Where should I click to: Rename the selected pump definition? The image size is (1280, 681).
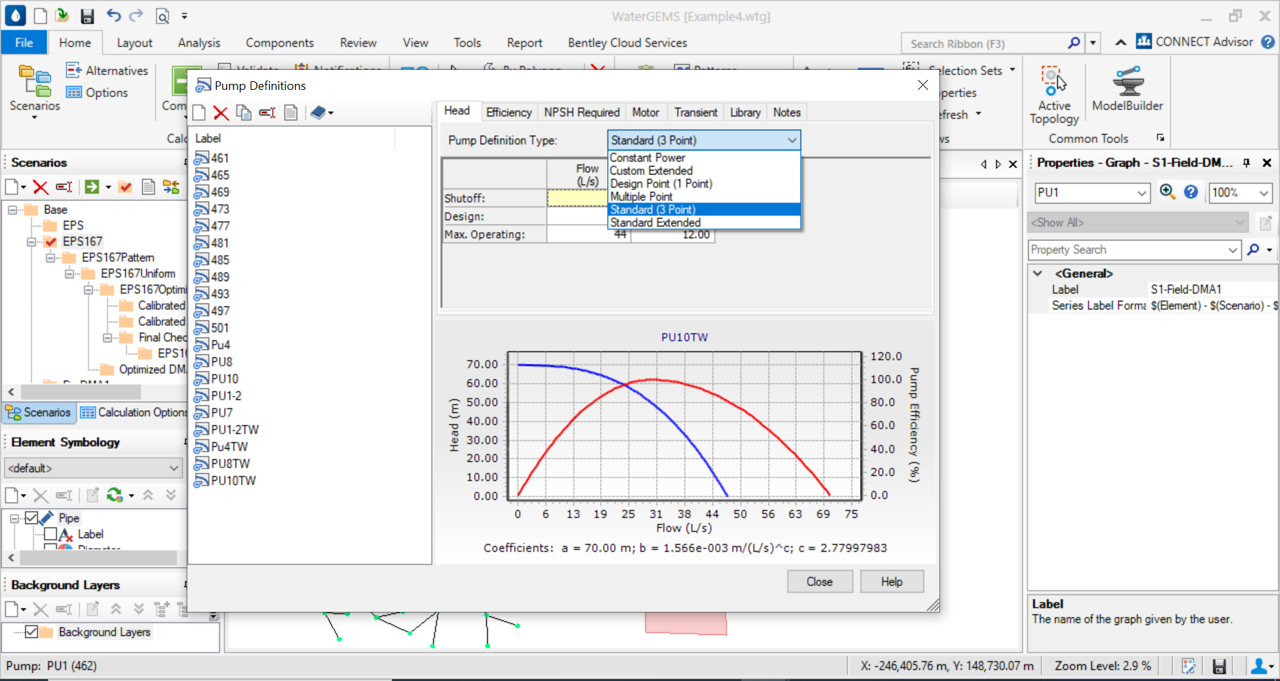pyautogui.click(x=266, y=112)
